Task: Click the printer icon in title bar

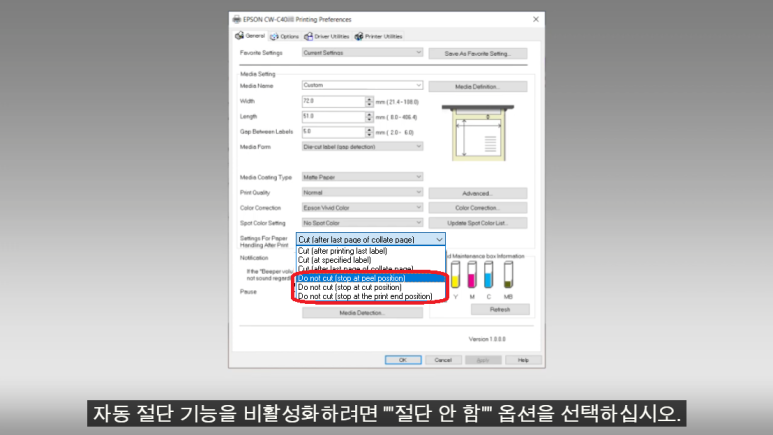Action: [237, 19]
